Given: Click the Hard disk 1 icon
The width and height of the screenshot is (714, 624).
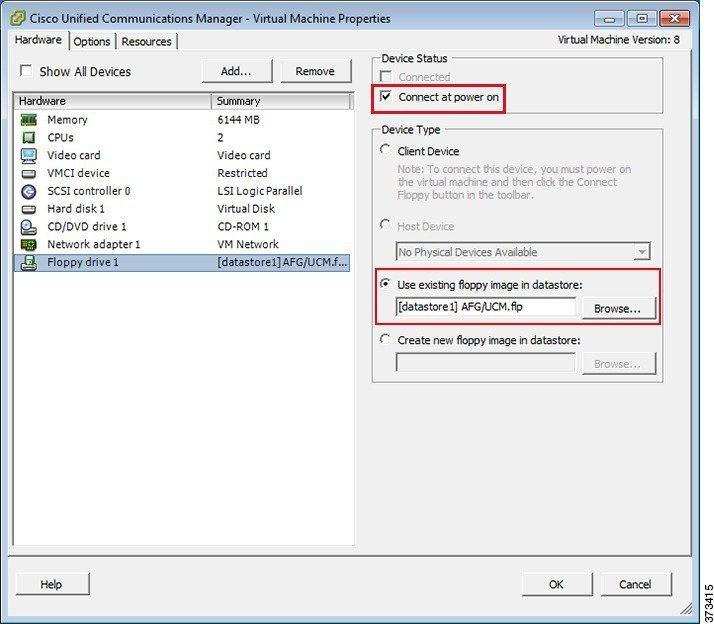Looking at the screenshot, I should (29, 209).
